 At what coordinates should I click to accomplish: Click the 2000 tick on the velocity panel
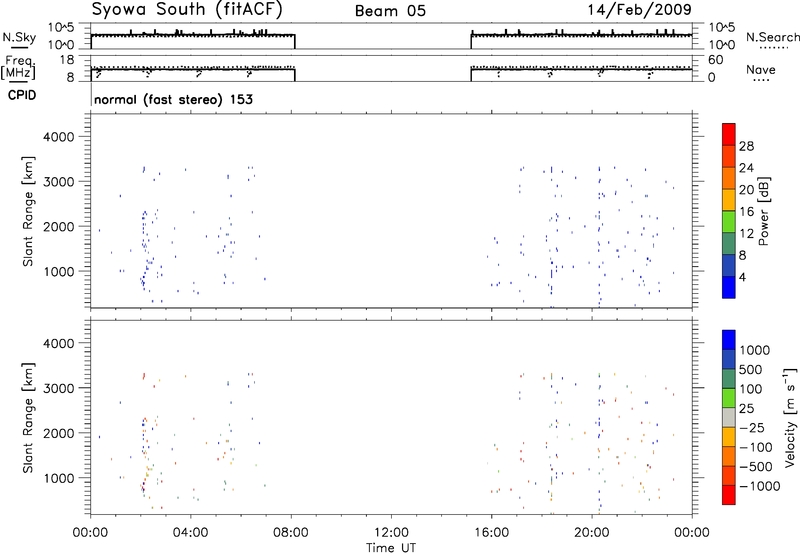(x=59, y=433)
